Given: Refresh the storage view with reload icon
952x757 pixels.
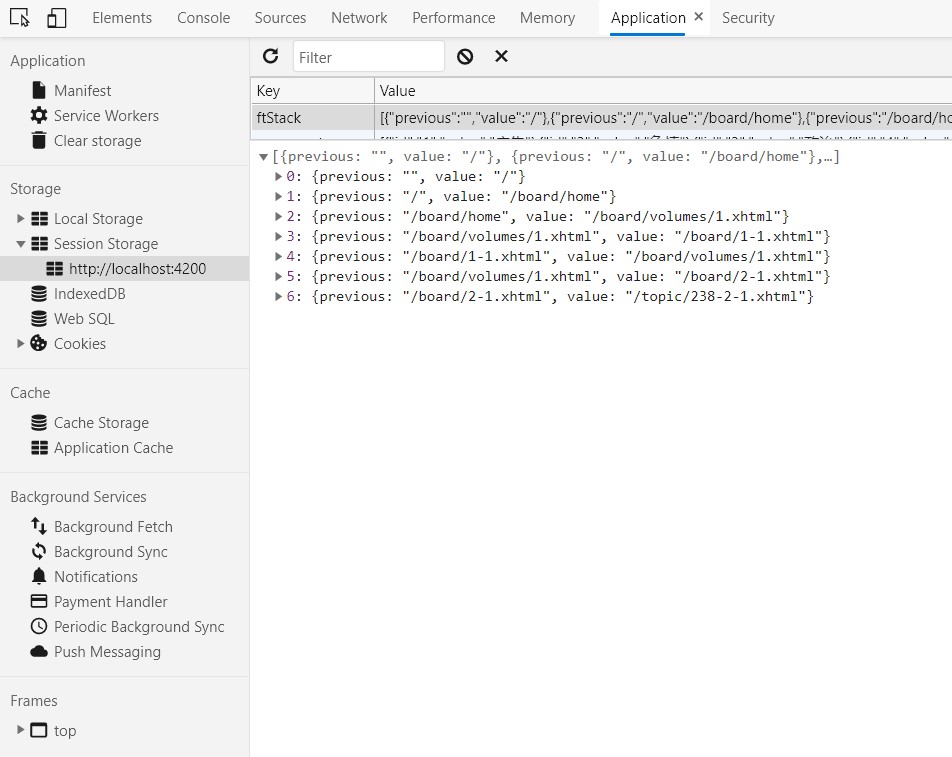Looking at the screenshot, I should pos(271,56).
